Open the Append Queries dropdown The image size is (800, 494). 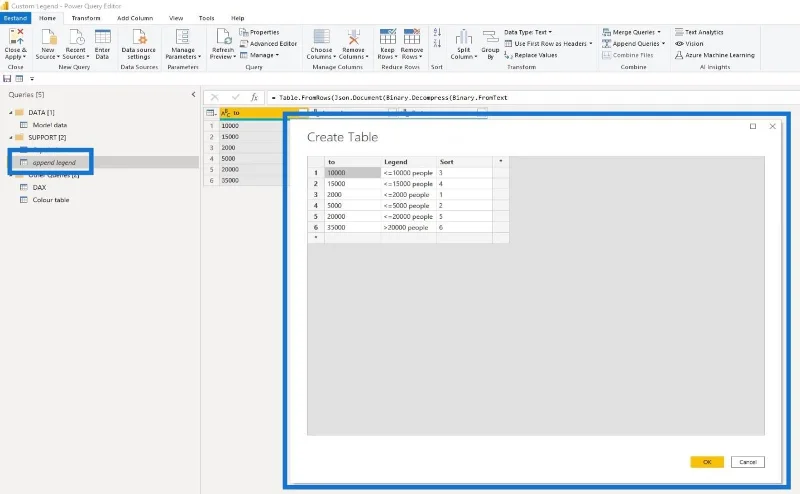coord(634,44)
